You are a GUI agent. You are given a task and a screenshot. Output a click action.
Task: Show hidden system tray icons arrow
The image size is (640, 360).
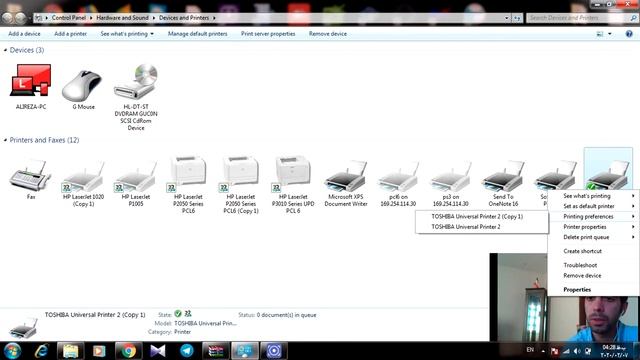click(x=543, y=351)
